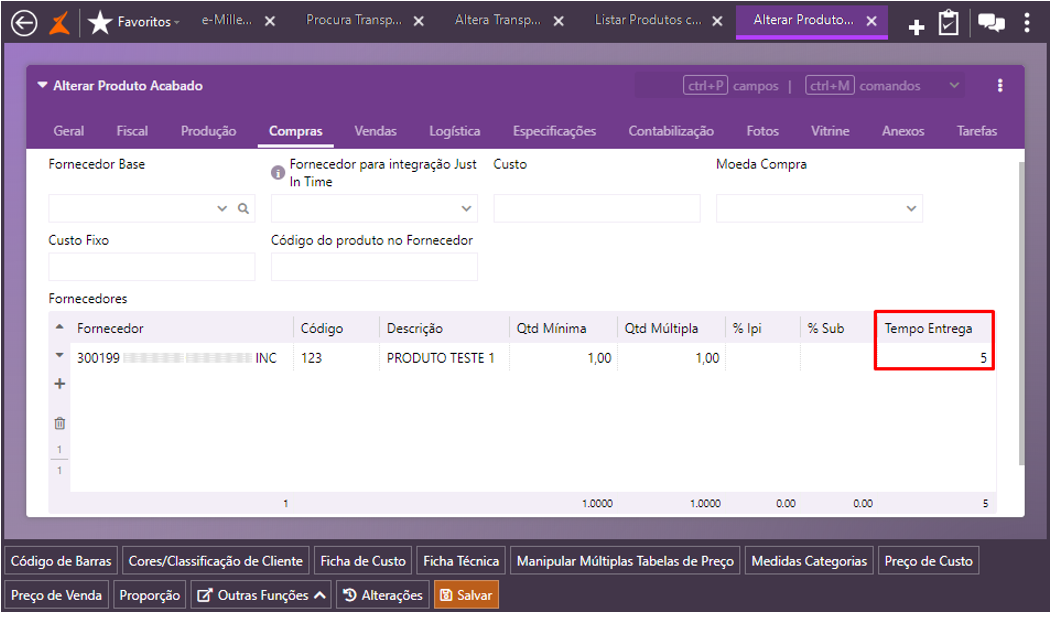The image size is (1052, 630).
Task: Expand the Fornecedor Base dropdown
Action: (x=222, y=209)
